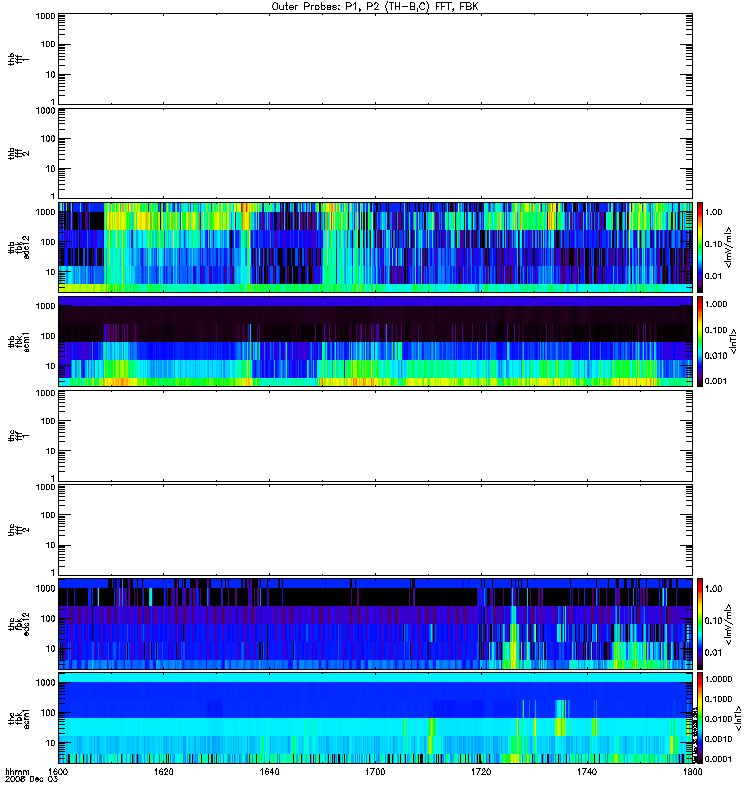Click the thc fbk edc12 spectrogram panel
The image size is (750, 800).
[376, 624]
